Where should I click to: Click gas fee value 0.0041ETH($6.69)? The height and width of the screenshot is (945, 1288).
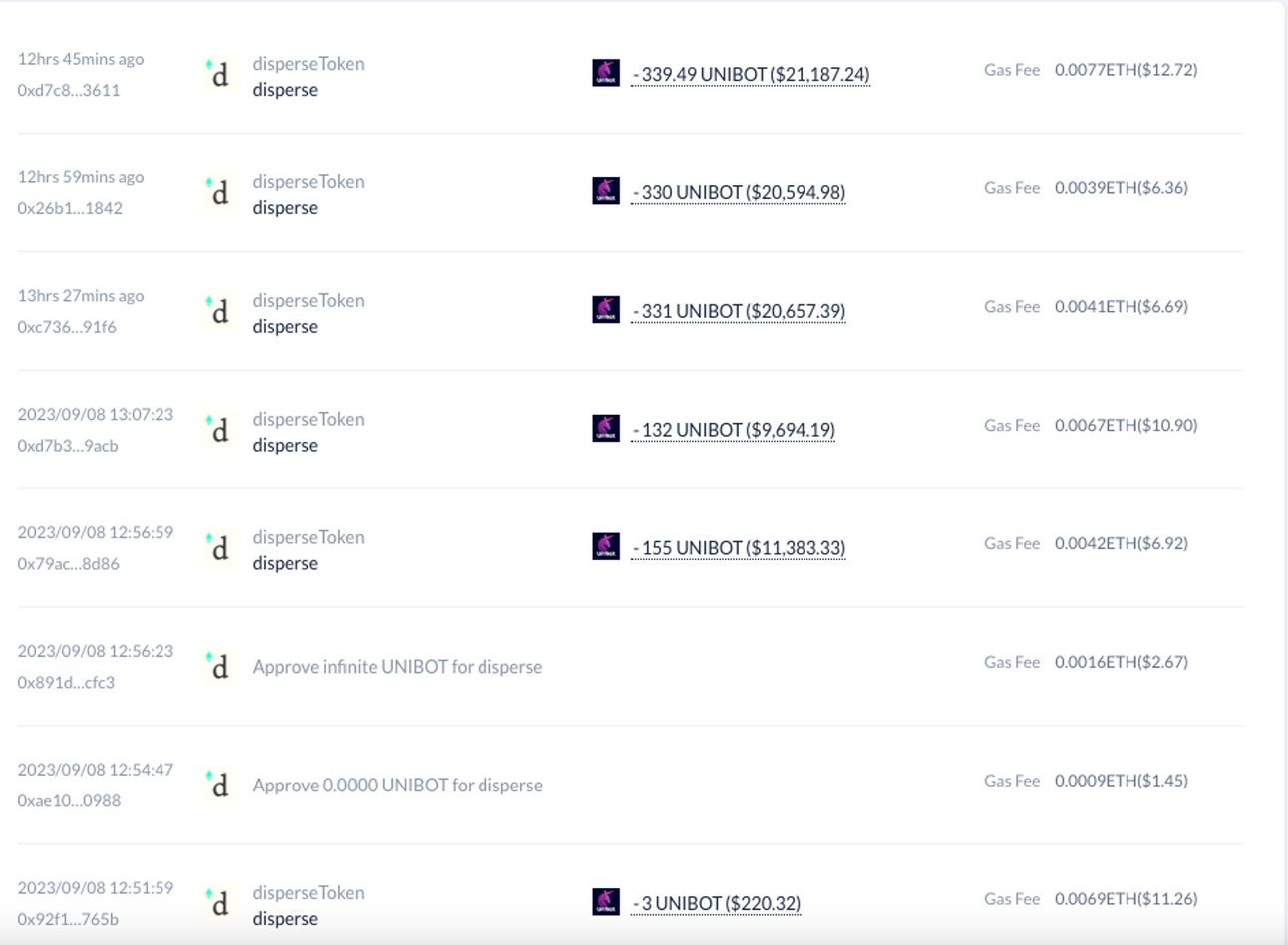point(1122,307)
